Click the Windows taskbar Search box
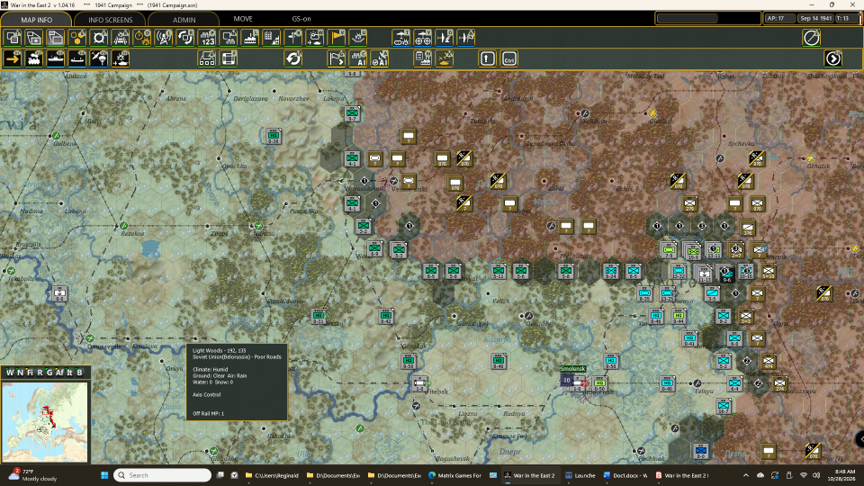 point(163,475)
